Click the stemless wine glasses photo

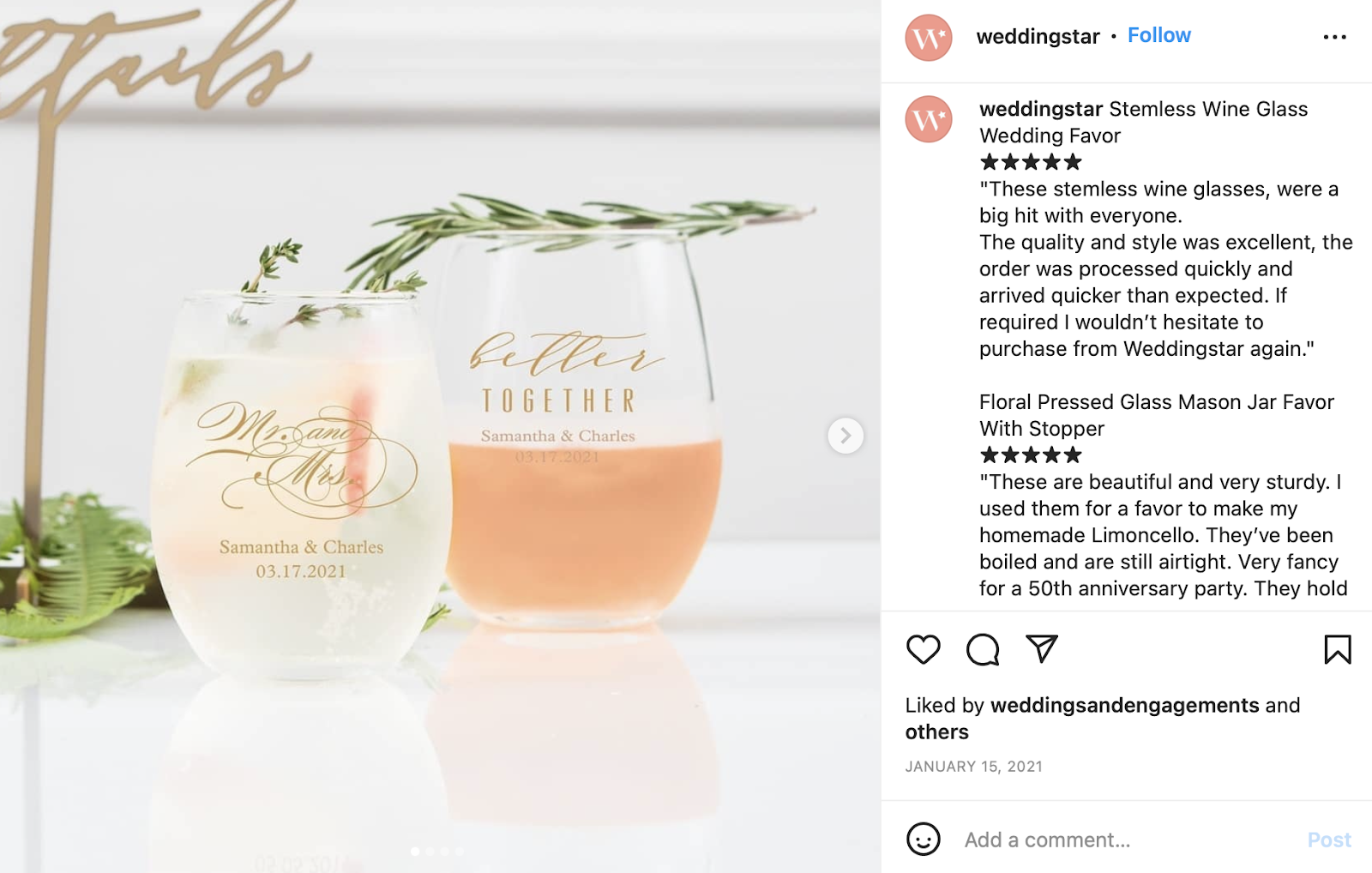[x=440, y=436]
